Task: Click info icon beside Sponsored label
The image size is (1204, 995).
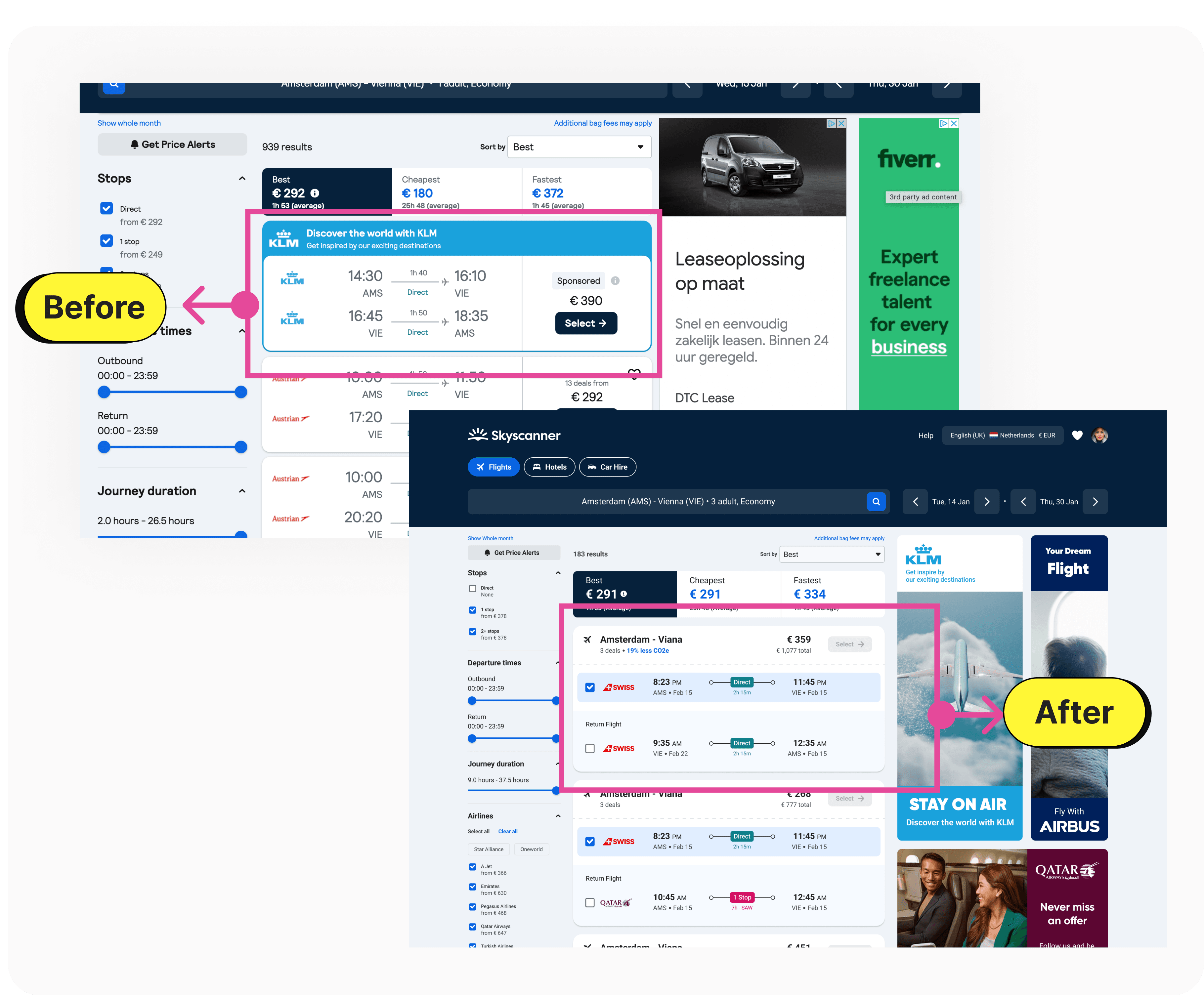Action: point(615,281)
